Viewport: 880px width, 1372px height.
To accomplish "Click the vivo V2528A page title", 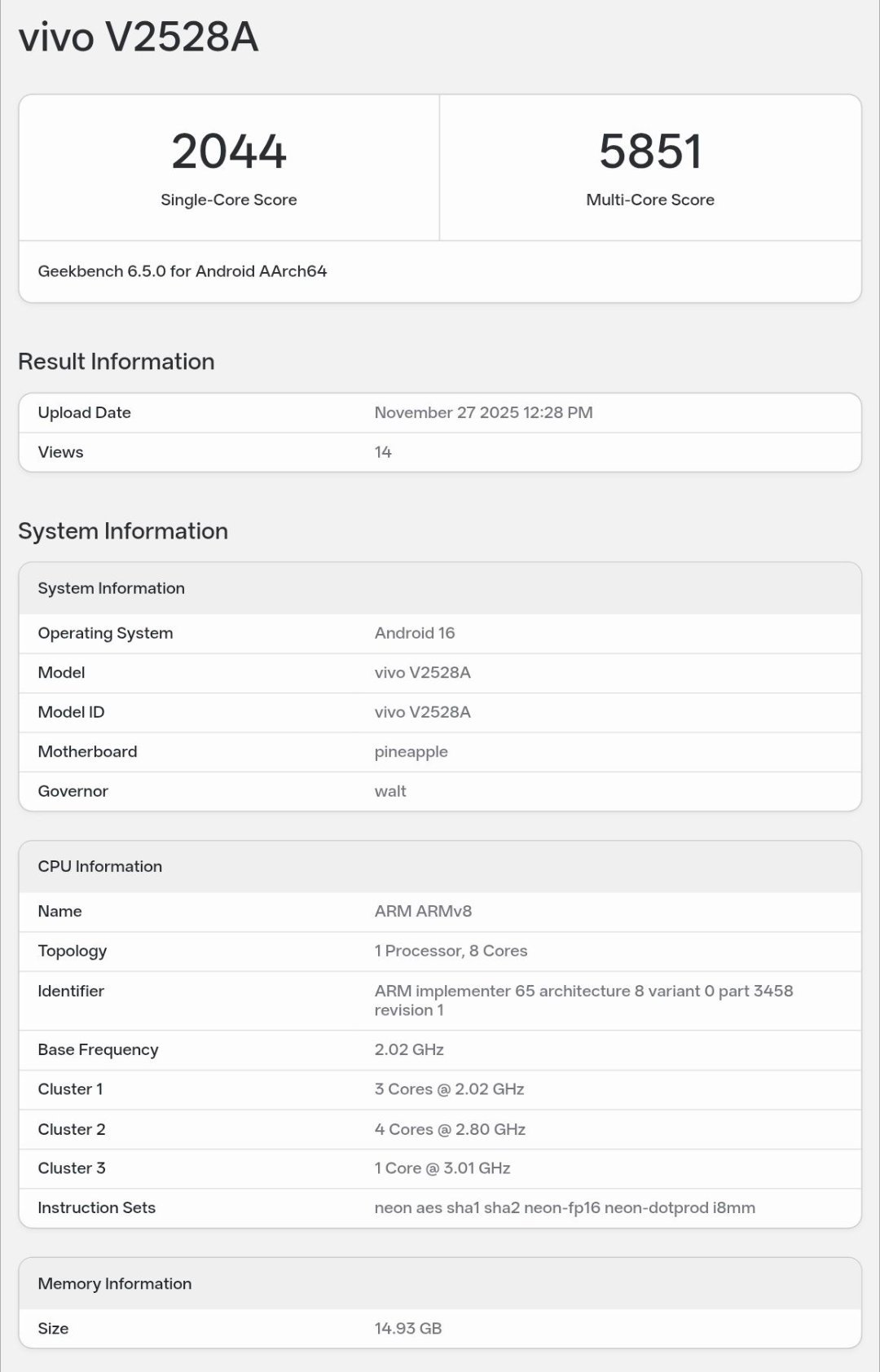I will pyautogui.click(x=139, y=37).
